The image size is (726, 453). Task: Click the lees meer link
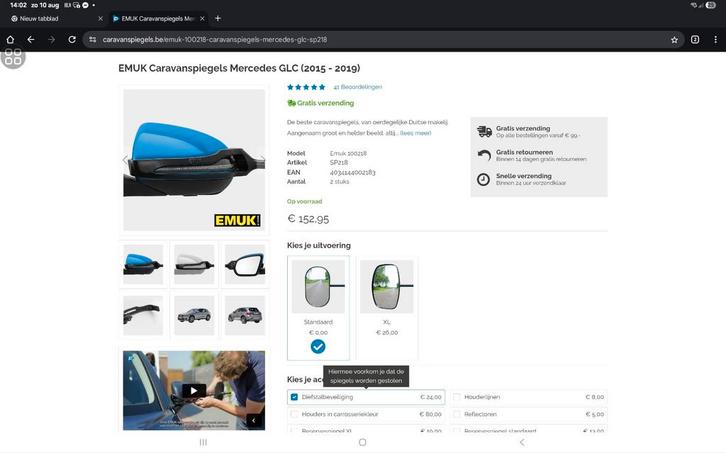[x=415, y=133]
